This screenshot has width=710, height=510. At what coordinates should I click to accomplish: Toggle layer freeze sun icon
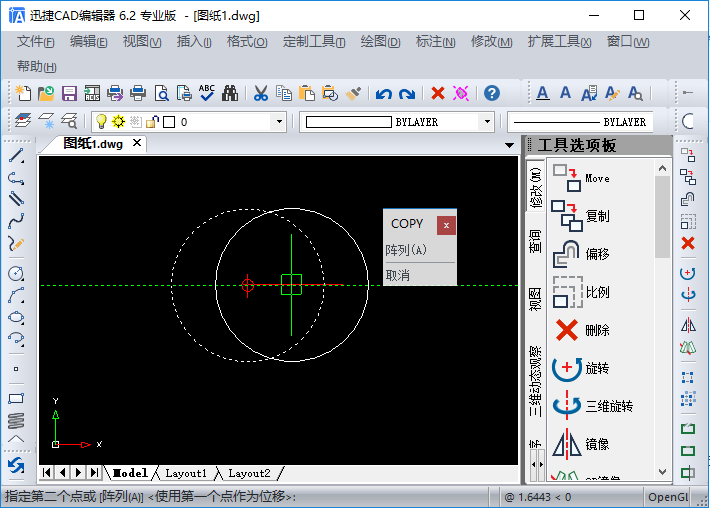pyautogui.click(x=118, y=121)
